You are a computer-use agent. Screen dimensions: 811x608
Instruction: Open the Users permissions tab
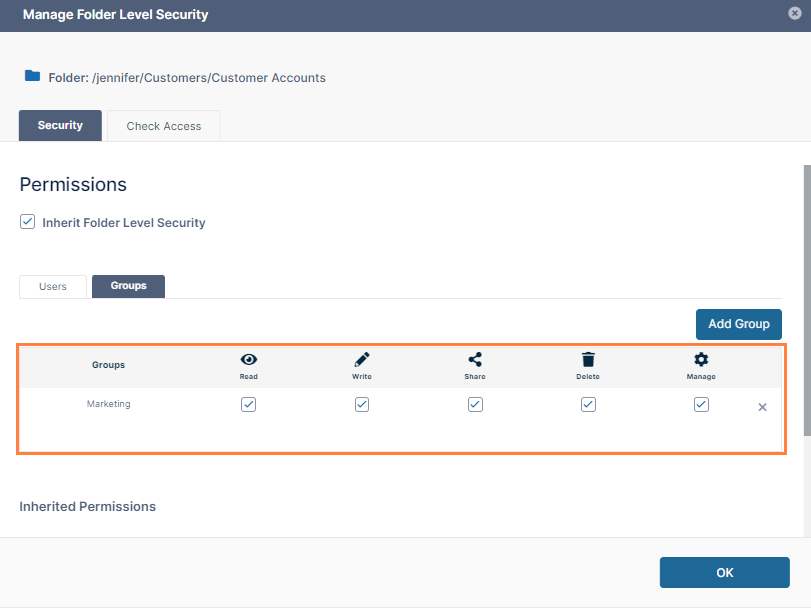[x=53, y=286]
